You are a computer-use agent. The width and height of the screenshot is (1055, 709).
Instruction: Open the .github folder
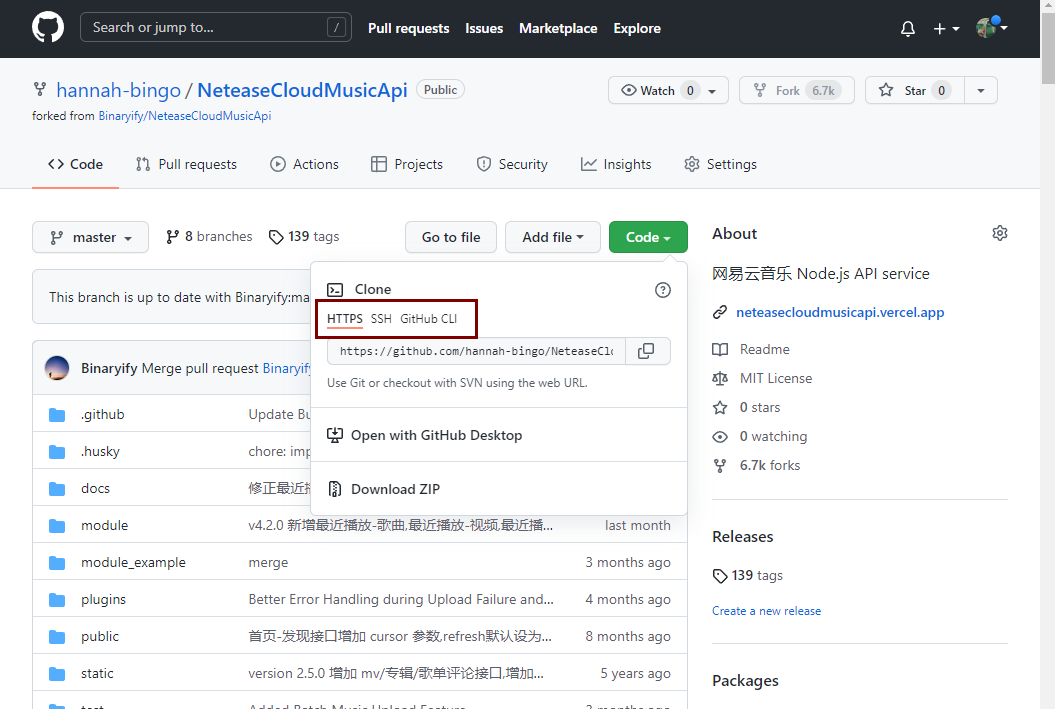tap(102, 414)
